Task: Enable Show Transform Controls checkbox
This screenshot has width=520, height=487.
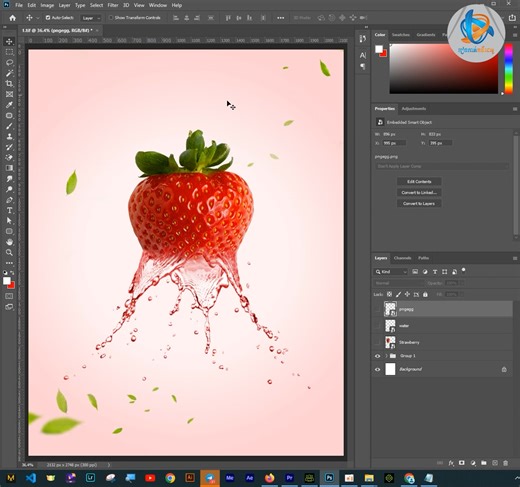Action: [111, 18]
